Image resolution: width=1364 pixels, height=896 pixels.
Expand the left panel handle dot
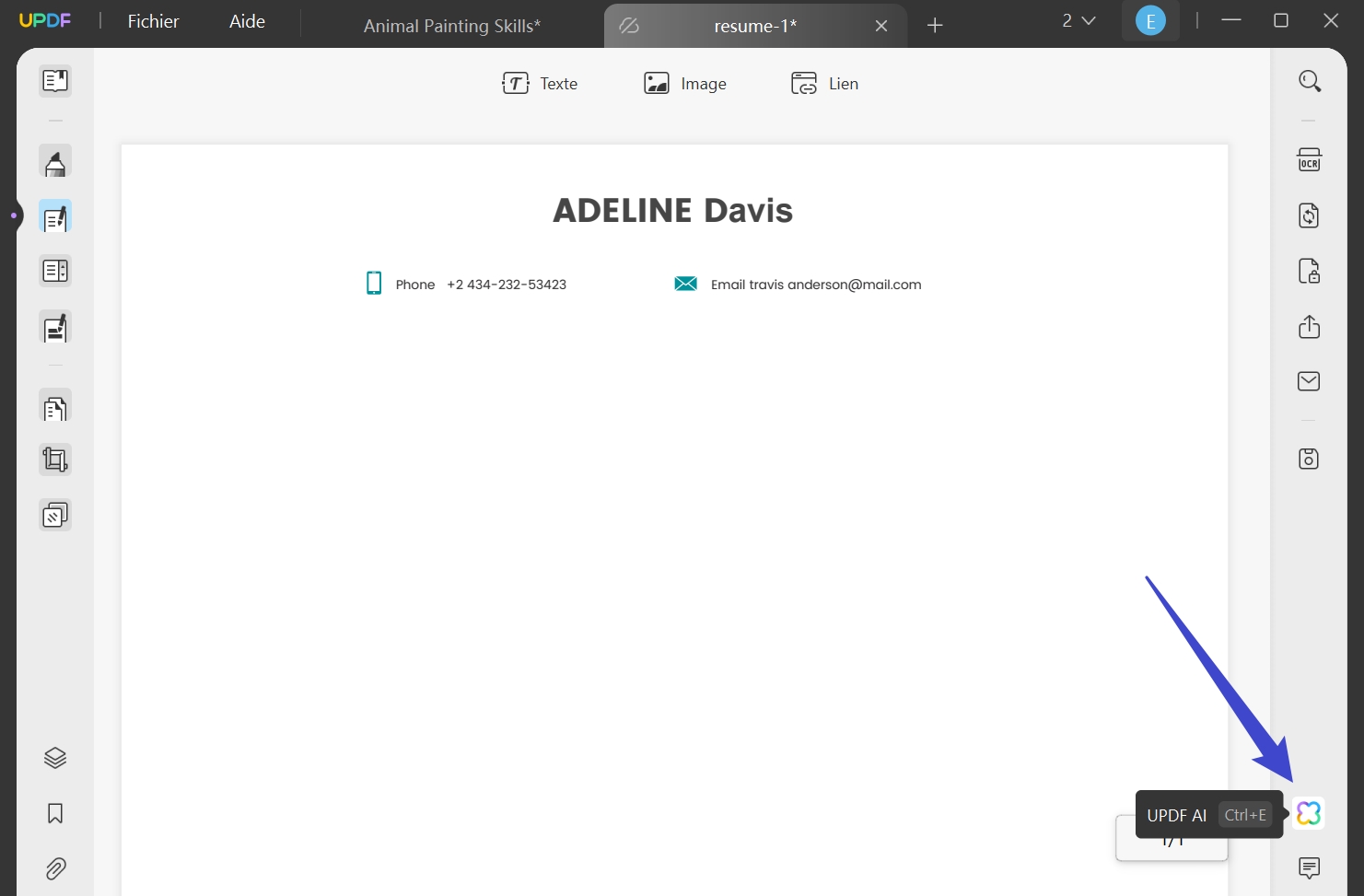point(14,215)
